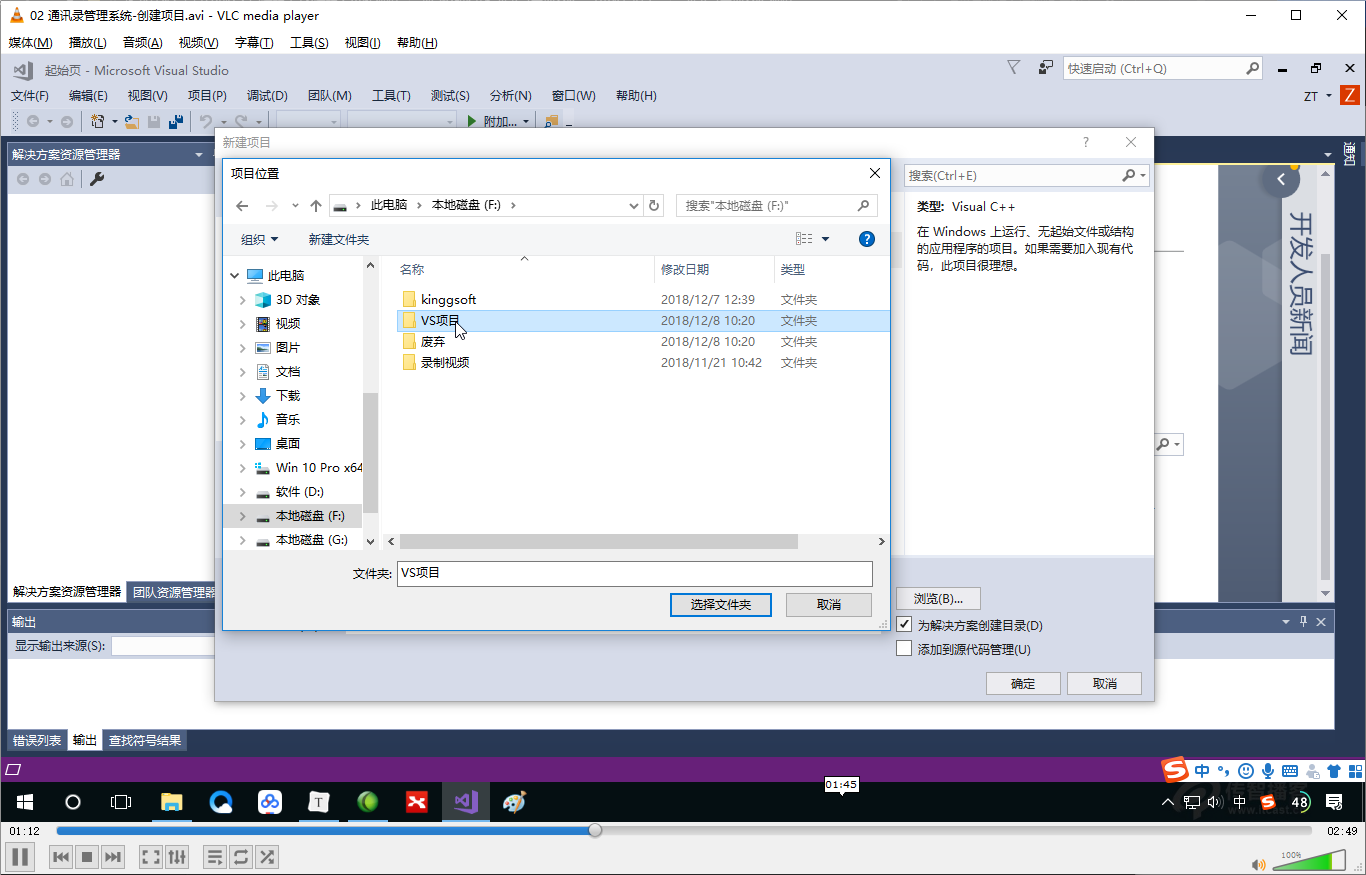Click Visual Studio open file toolbar icon
This screenshot has height=875, width=1366.
click(x=131, y=121)
